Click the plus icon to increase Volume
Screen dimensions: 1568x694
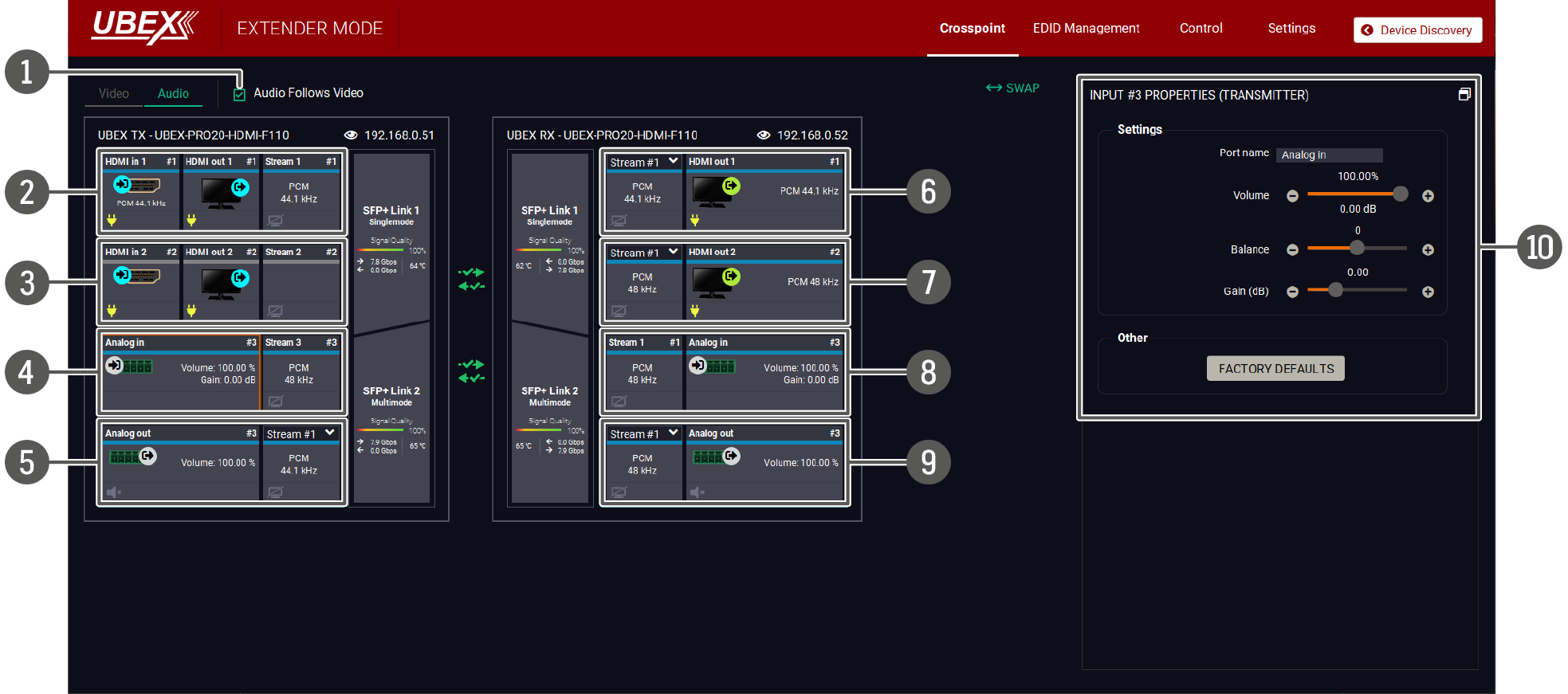(1428, 196)
